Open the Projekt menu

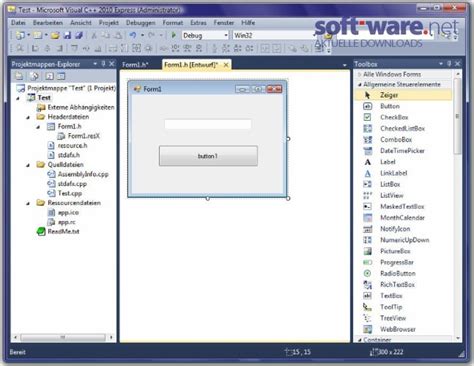[109, 23]
